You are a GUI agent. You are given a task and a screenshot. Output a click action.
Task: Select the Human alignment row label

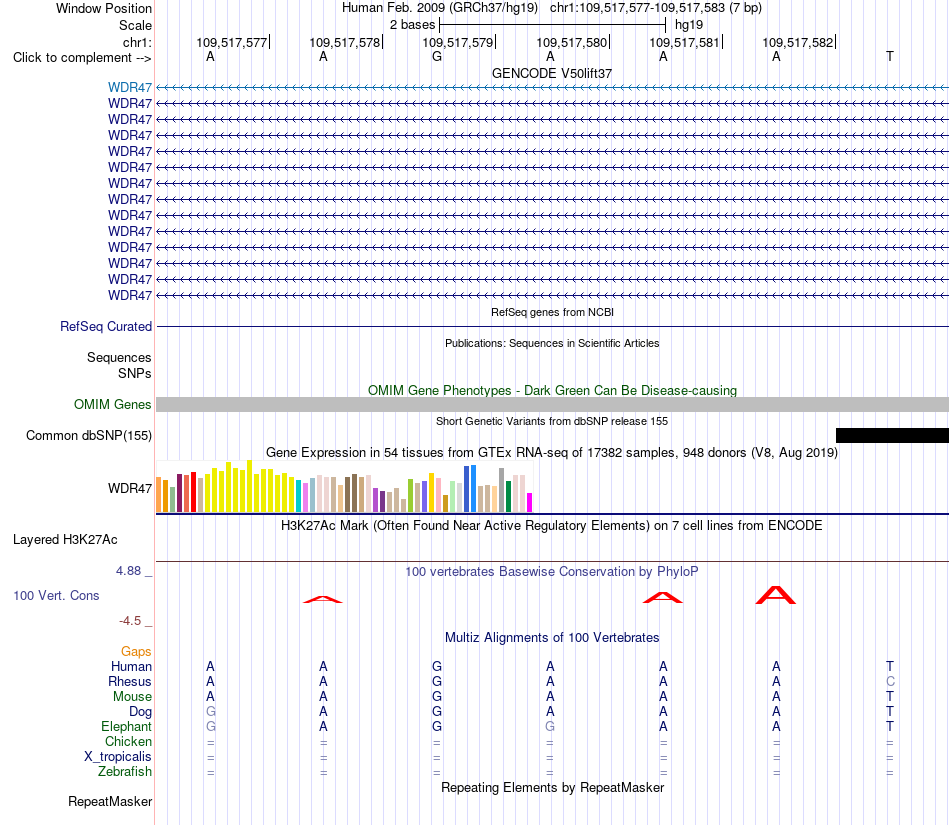(131, 666)
